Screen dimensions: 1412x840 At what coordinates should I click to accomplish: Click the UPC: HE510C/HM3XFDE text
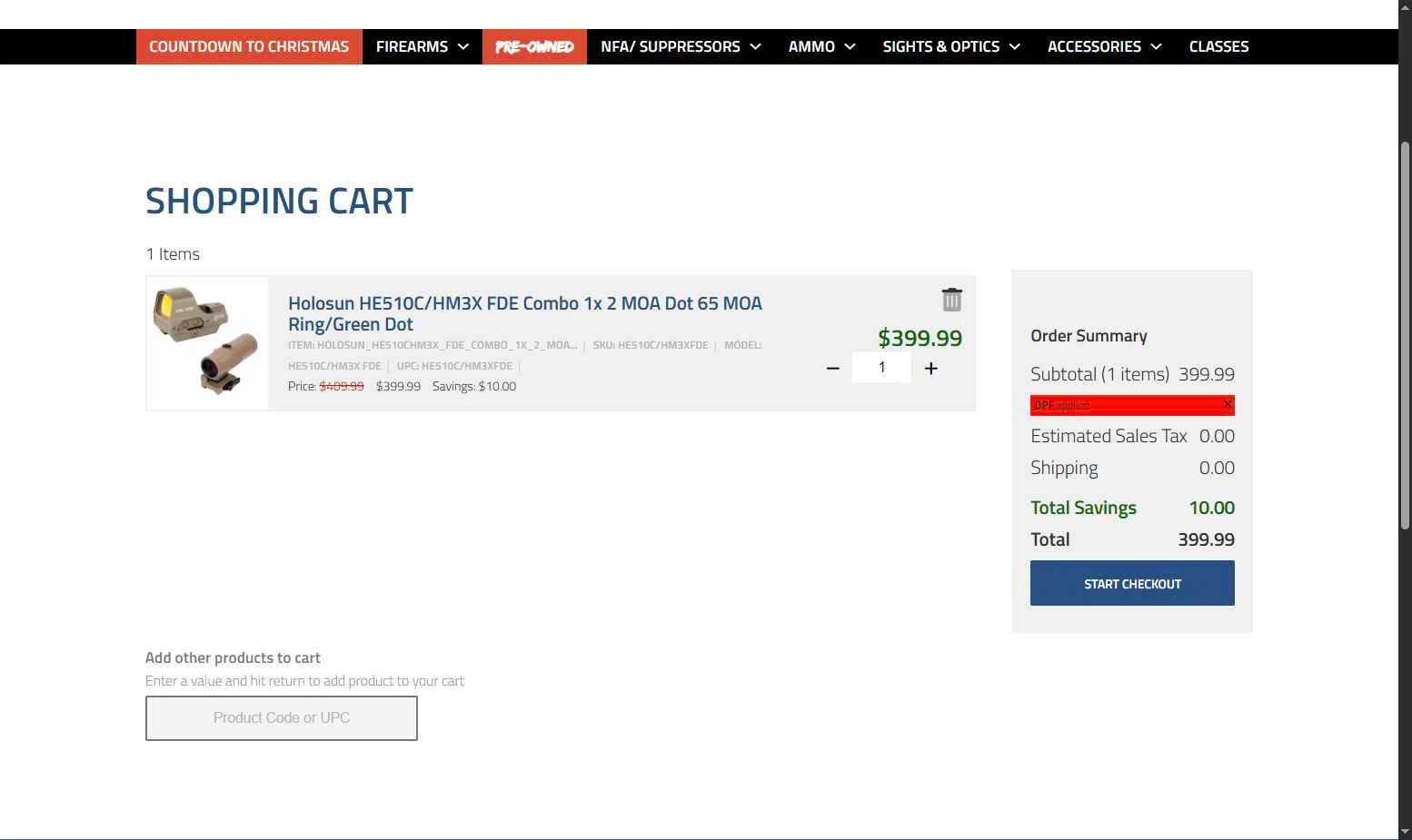click(x=454, y=366)
